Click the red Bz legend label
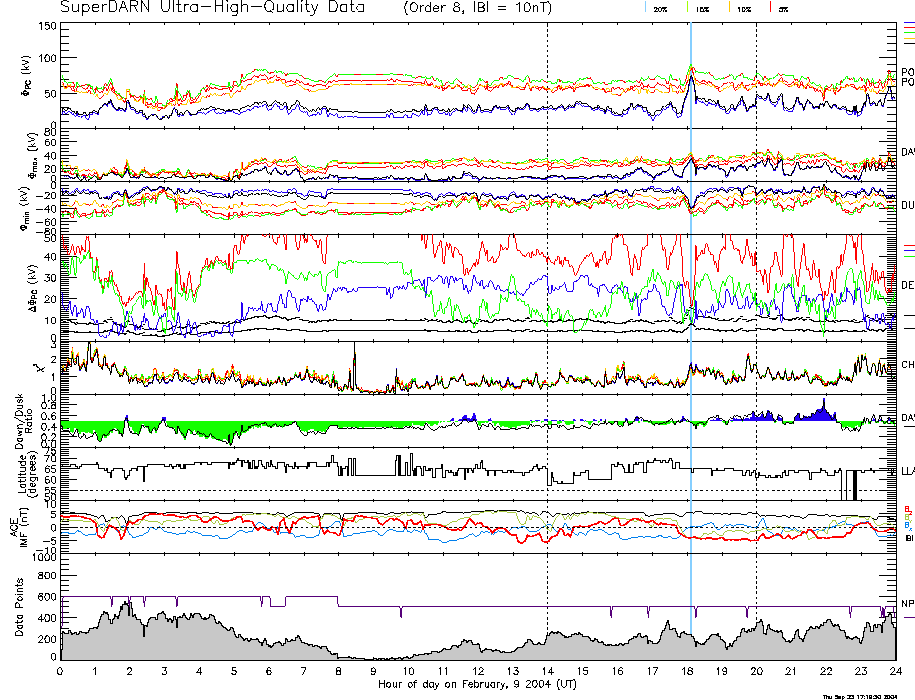The height and width of the screenshot is (700, 915). (x=907, y=509)
